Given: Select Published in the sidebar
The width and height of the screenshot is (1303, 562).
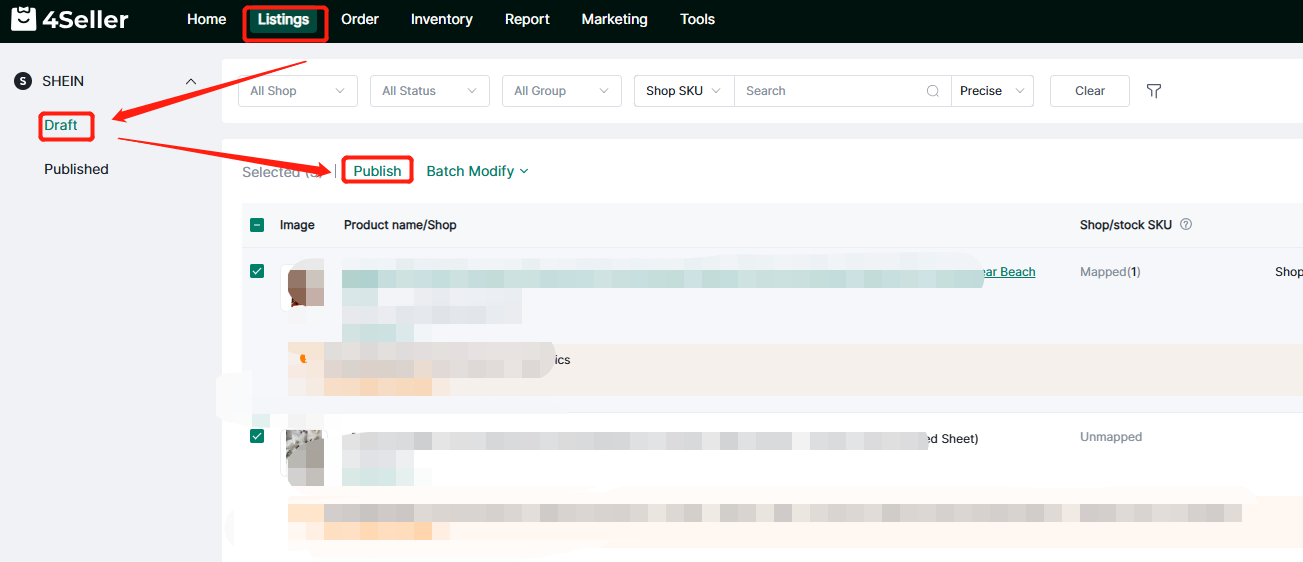Looking at the screenshot, I should pyautogui.click(x=76, y=169).
